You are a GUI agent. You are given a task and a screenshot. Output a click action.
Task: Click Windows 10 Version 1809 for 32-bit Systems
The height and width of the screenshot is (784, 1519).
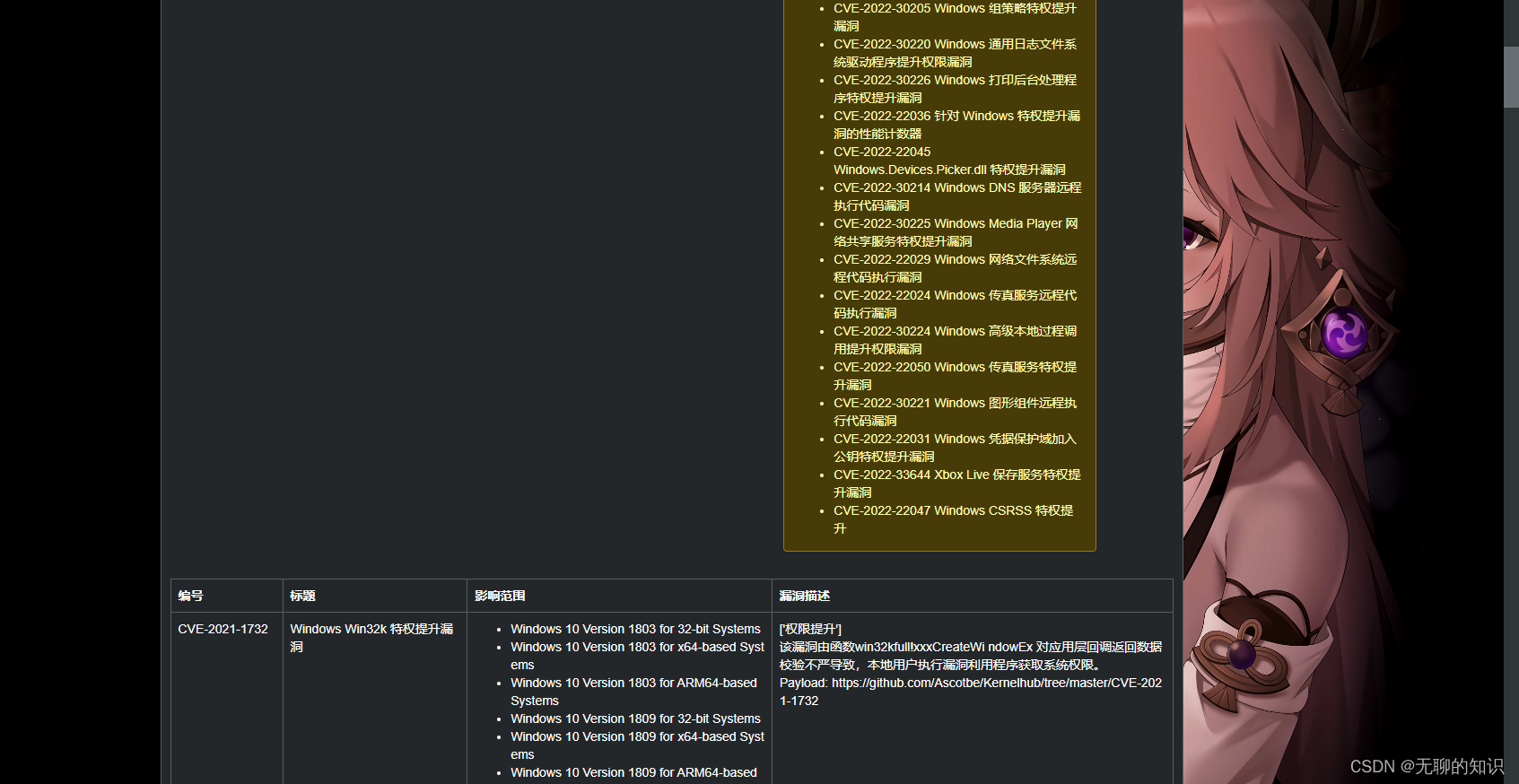click(x=635, y=719)
